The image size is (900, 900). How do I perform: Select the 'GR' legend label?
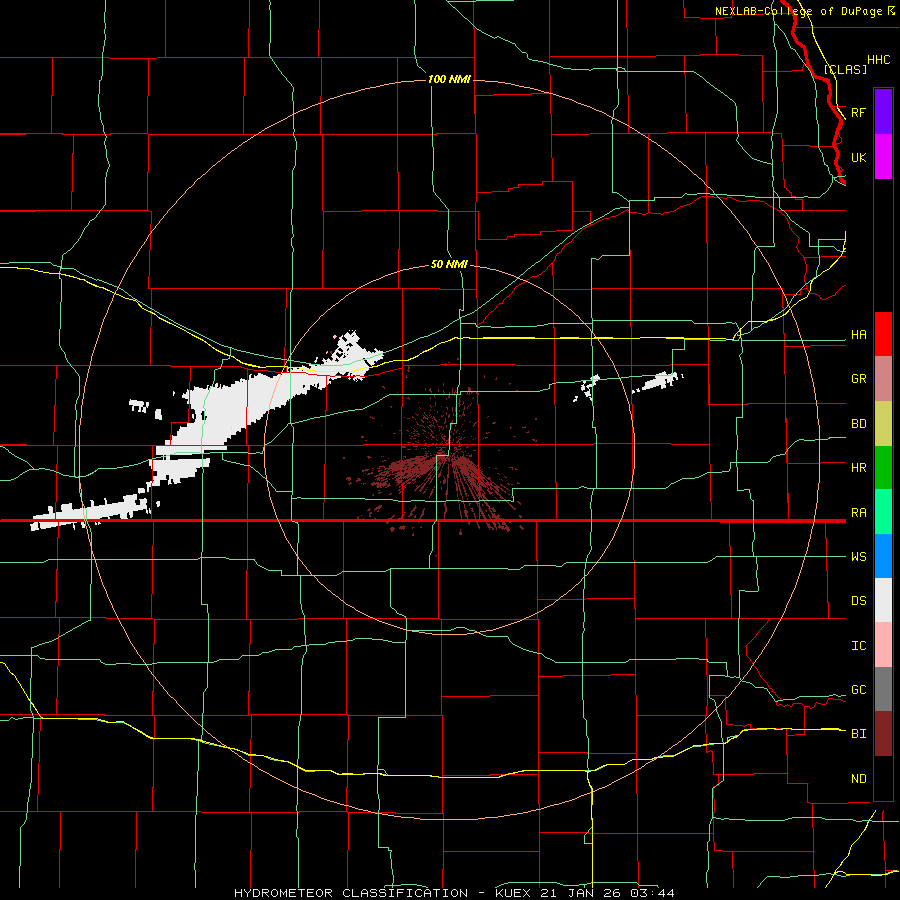coord(859,379)
